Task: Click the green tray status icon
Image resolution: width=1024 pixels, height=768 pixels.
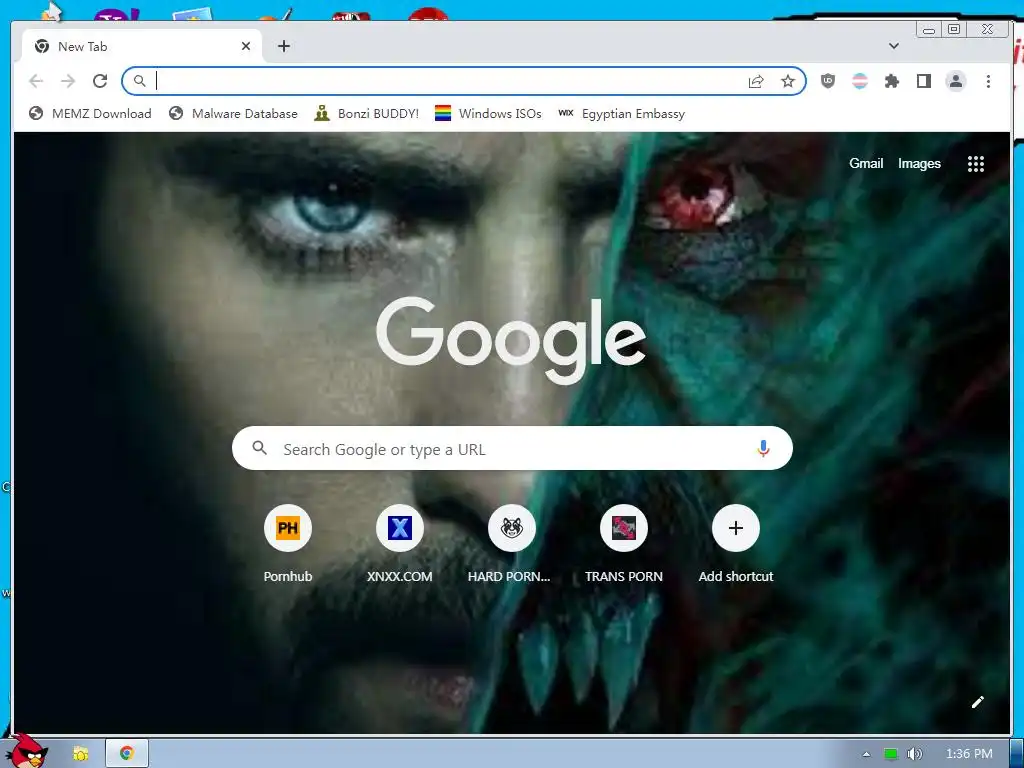Action: click(x=891, y=754)
